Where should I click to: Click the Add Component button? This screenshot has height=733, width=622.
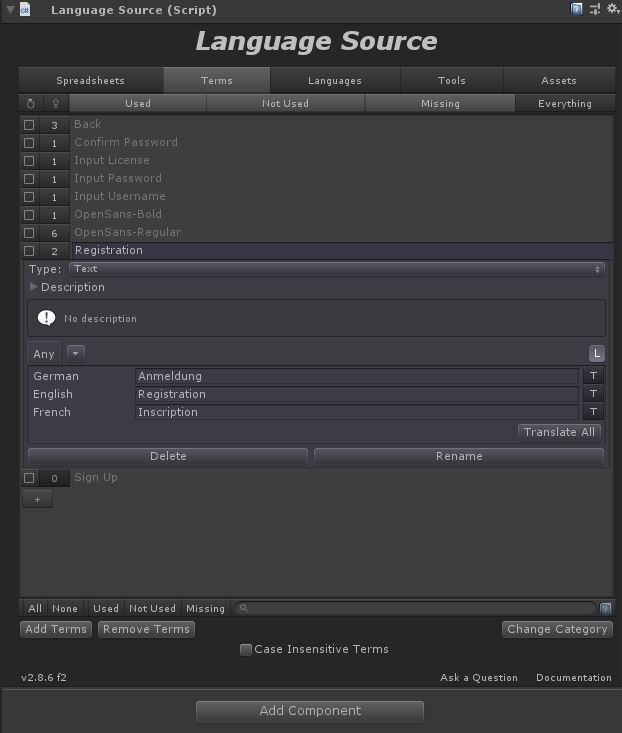tap(310, 711)
